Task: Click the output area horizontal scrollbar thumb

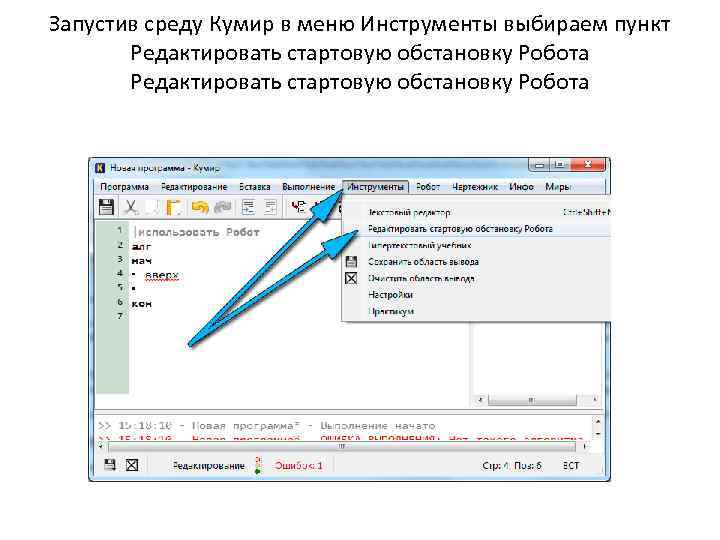Action: coord(342,446)
